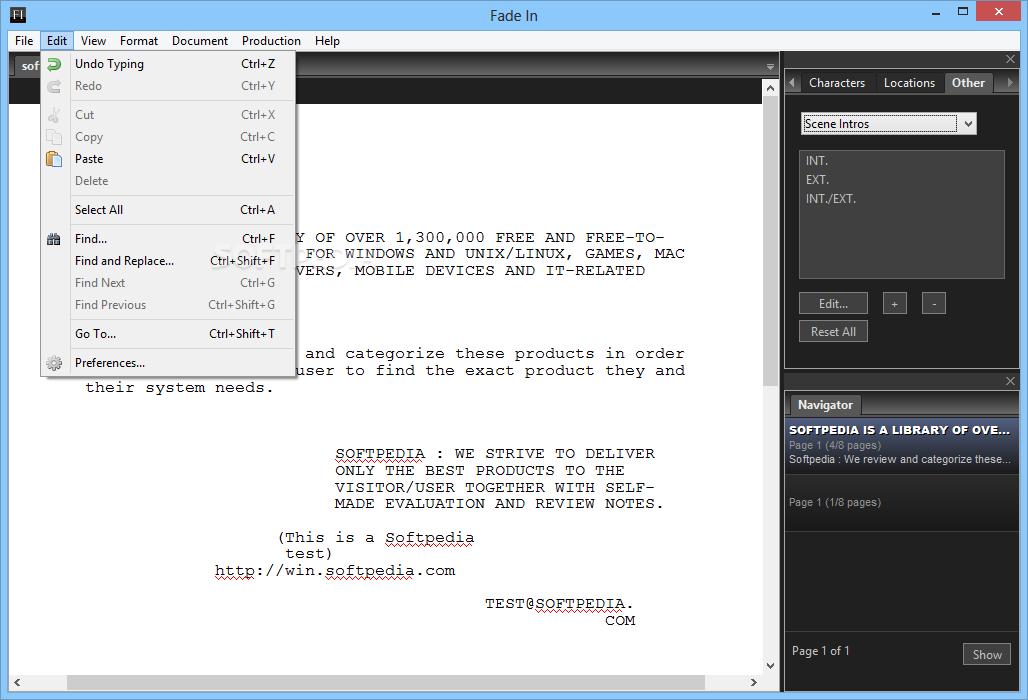The image size is (1028, 700).
Task: Click the http://win.softpedia.com line in the script
Action: point(335,571)
